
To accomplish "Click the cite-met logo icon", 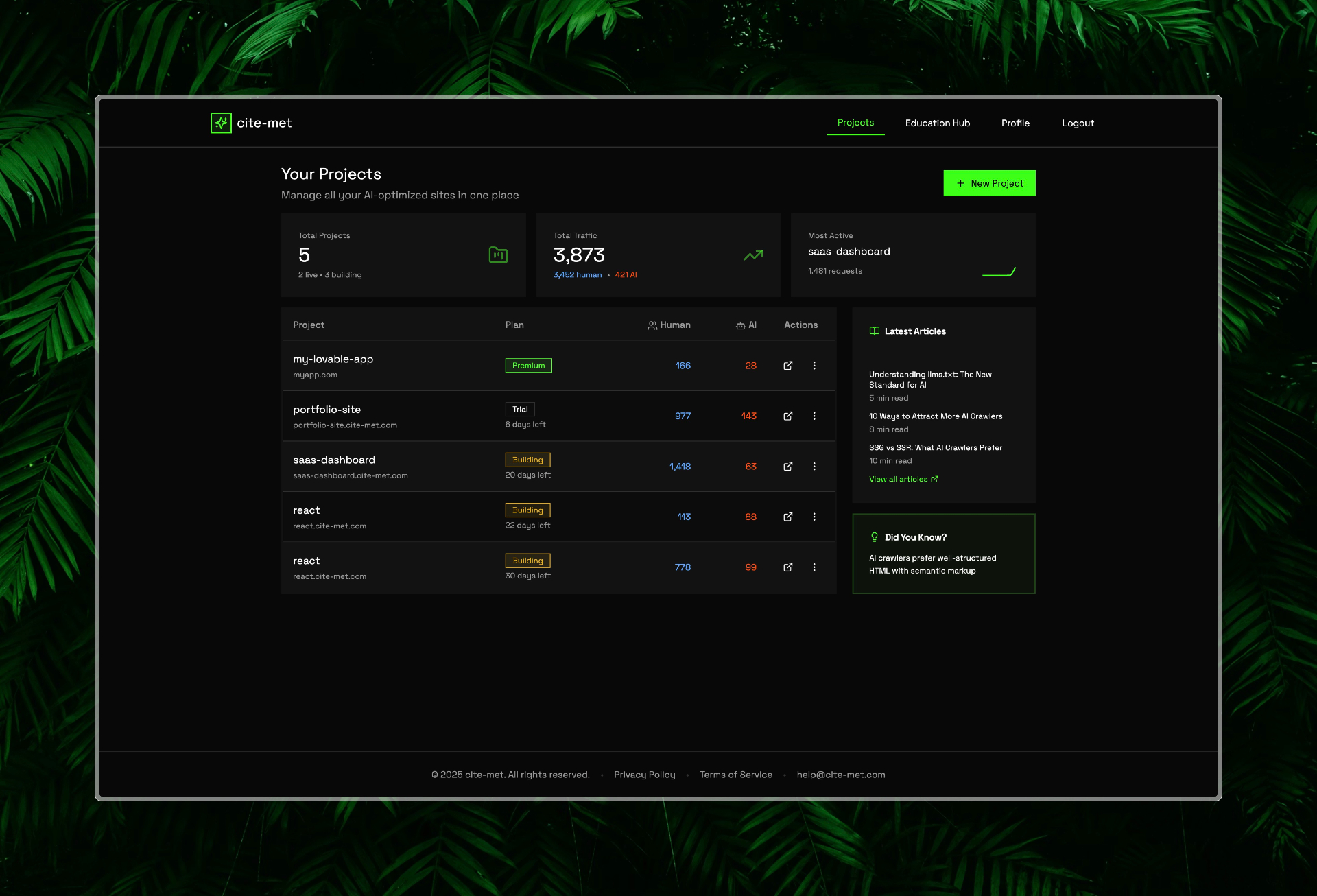I will pos(220,123).
